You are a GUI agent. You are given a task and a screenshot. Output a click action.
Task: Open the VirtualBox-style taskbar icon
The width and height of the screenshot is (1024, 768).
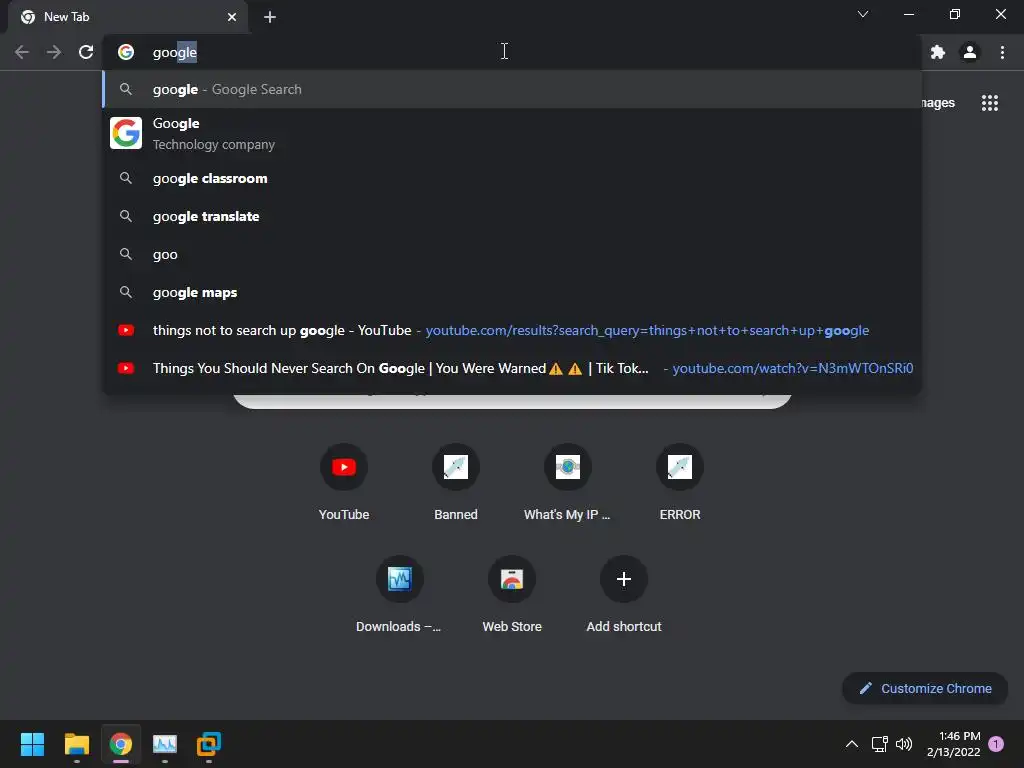tap(209, 744)
